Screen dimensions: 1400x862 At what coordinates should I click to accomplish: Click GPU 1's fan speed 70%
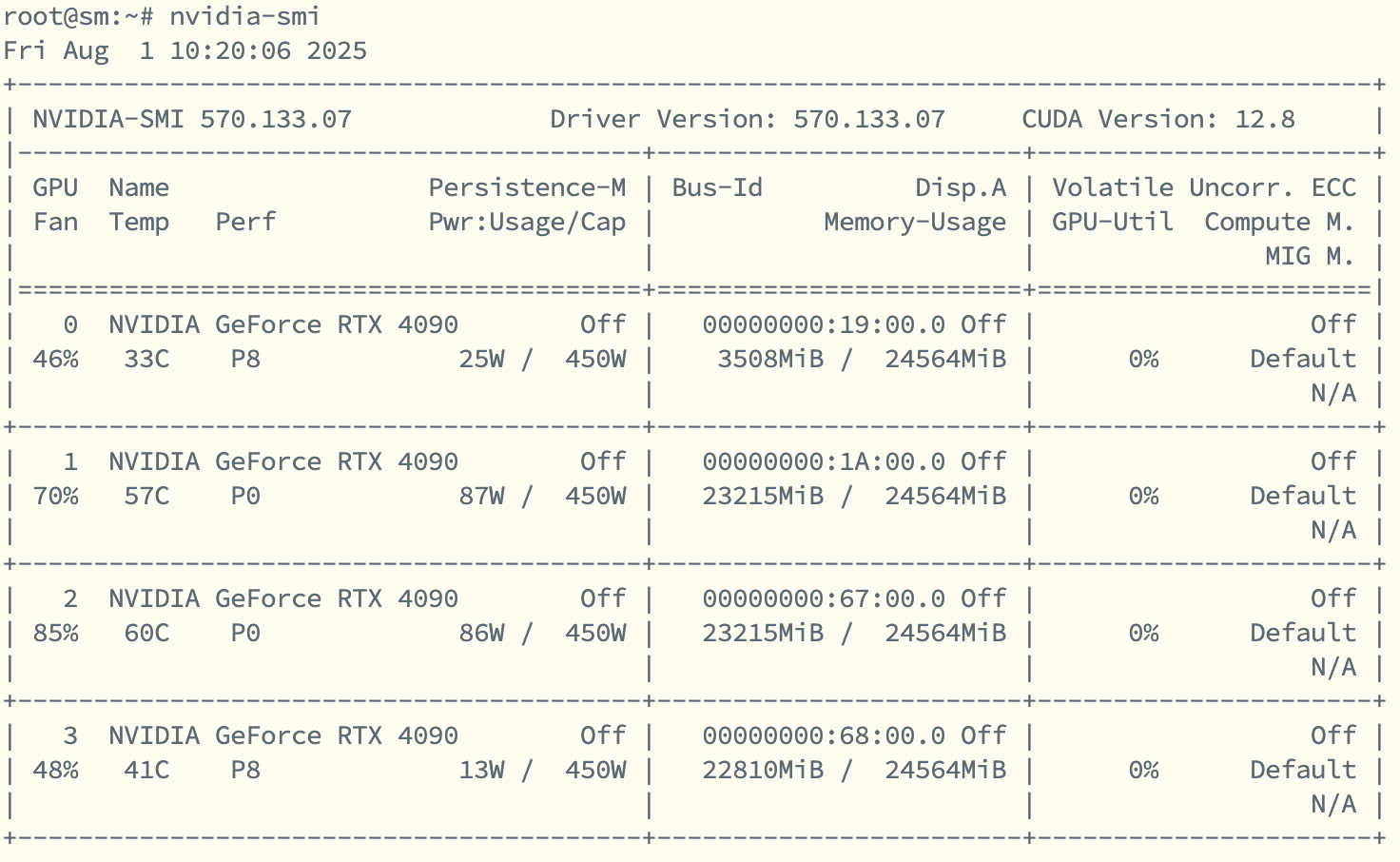55,496
